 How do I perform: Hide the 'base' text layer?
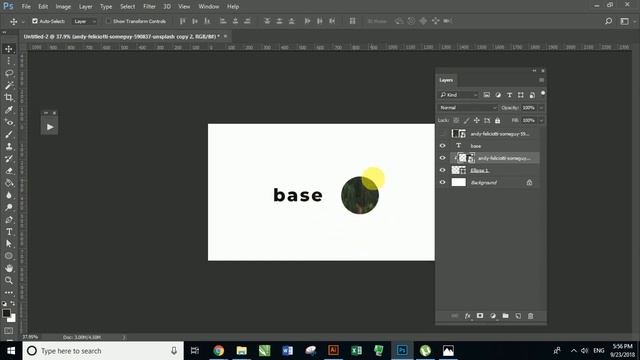[x=442, y=146]
